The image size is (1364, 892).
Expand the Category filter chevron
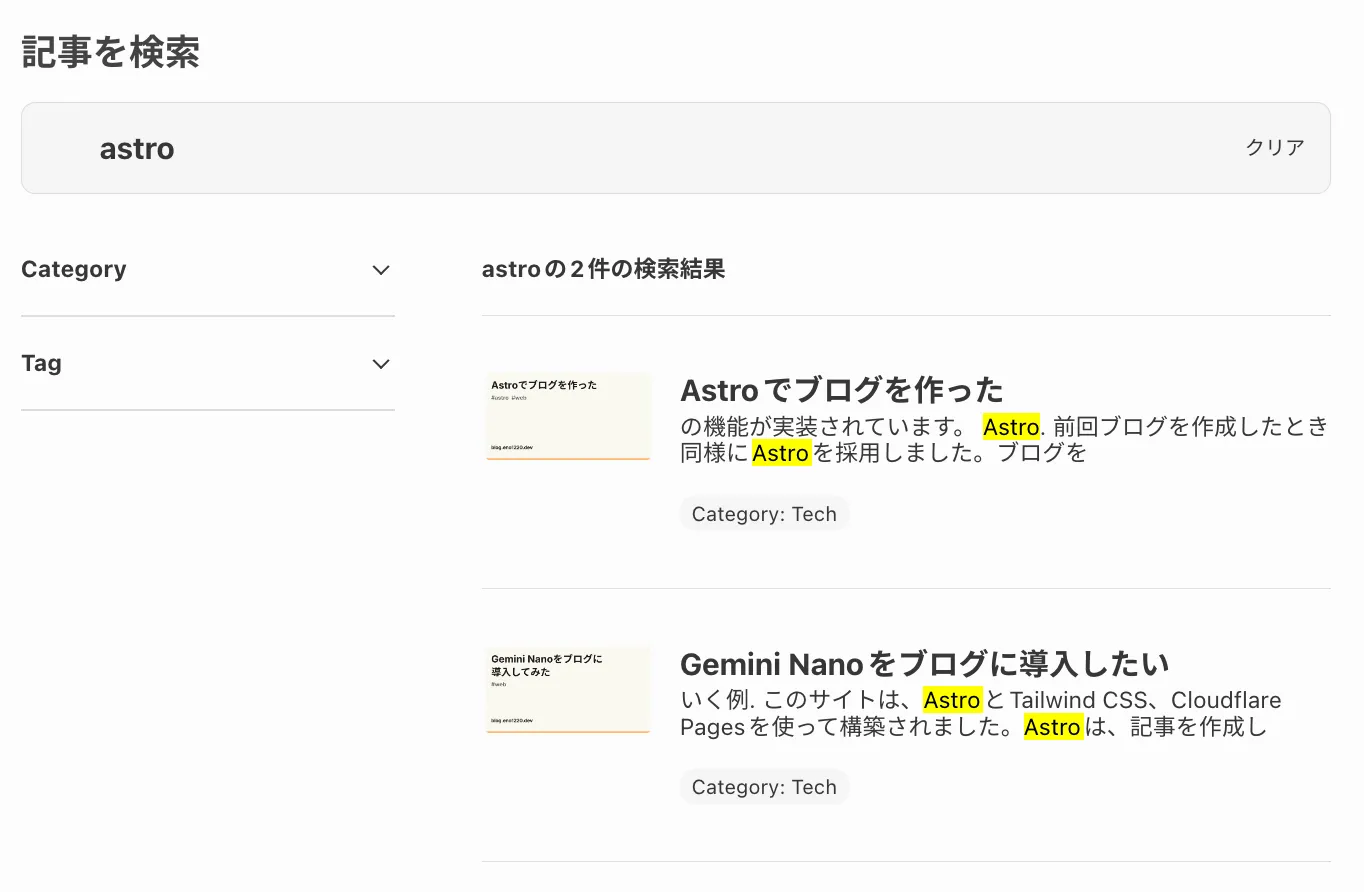tap(380, 270)
